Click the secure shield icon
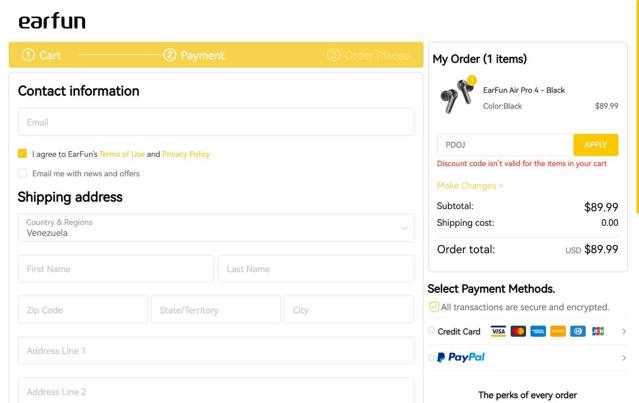The height and width of the screenshot is (403, 639). [x=434, y=306]
